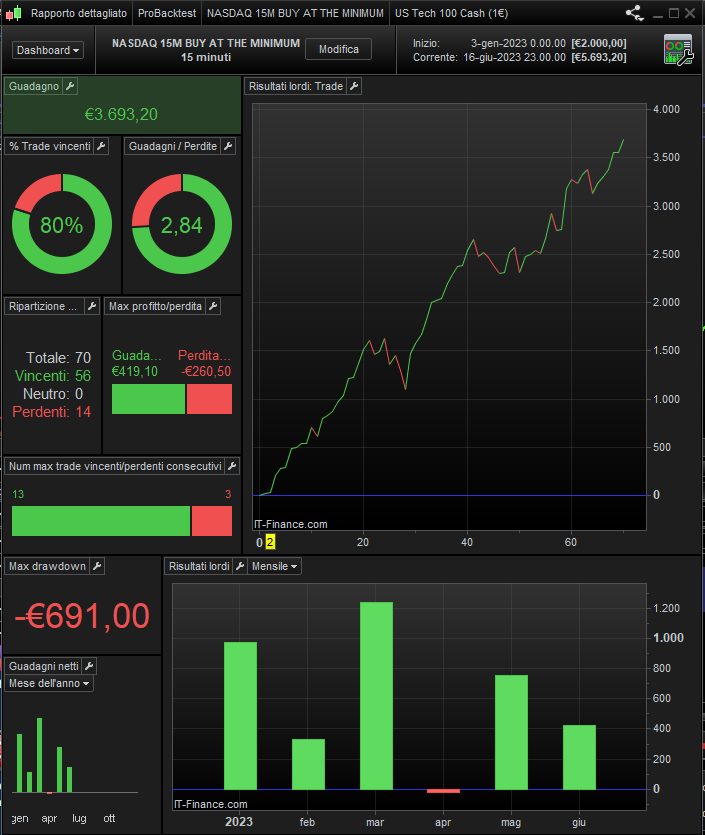Open the Mensile period dropdown
Viewport: 705px width, 835px height.
click(x=274, y=566)
